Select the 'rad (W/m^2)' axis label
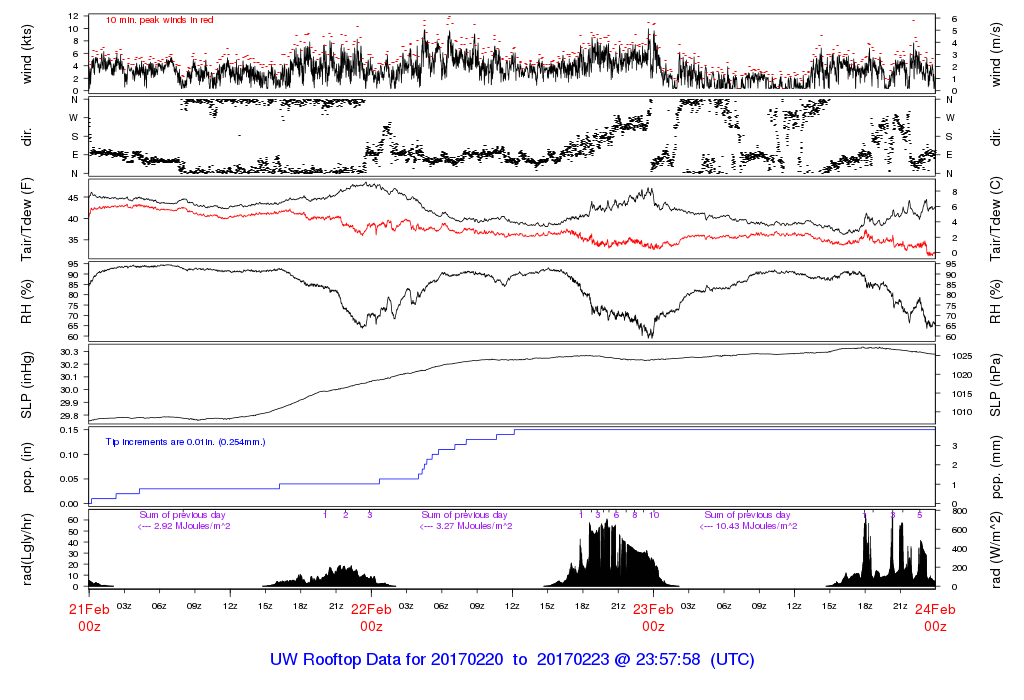Screen dimensions: 1024x700 pyautogui.click(x=996, y=550)
